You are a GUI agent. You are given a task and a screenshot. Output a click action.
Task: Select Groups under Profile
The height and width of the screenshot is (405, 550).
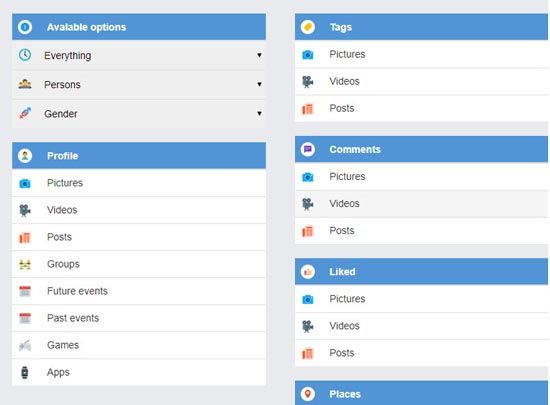139,264
